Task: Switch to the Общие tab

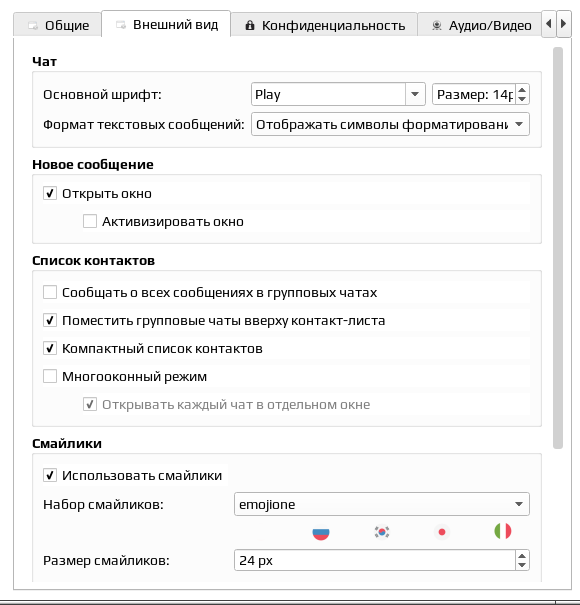Action: 58,25
